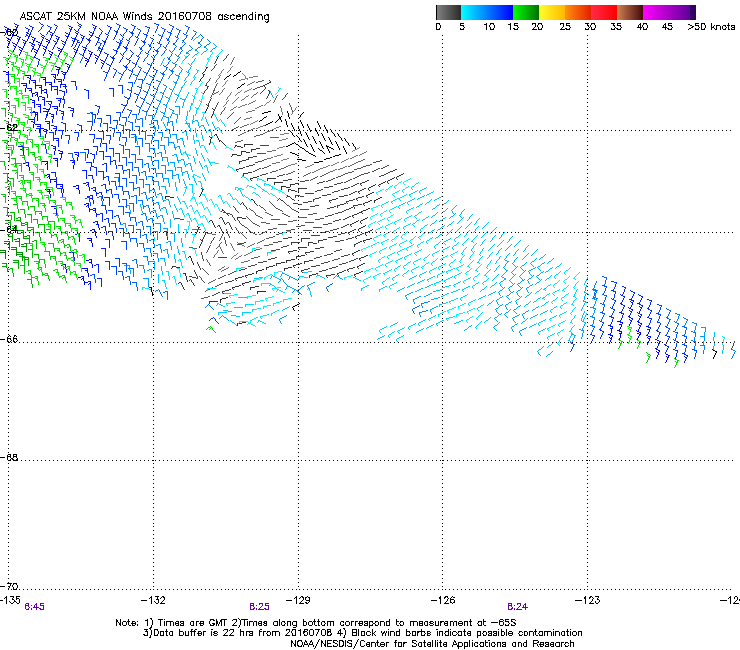This screenshot has height=650, width=740.
Task: Click the -123 longitude axis label
Action: (x=588, y=600)
